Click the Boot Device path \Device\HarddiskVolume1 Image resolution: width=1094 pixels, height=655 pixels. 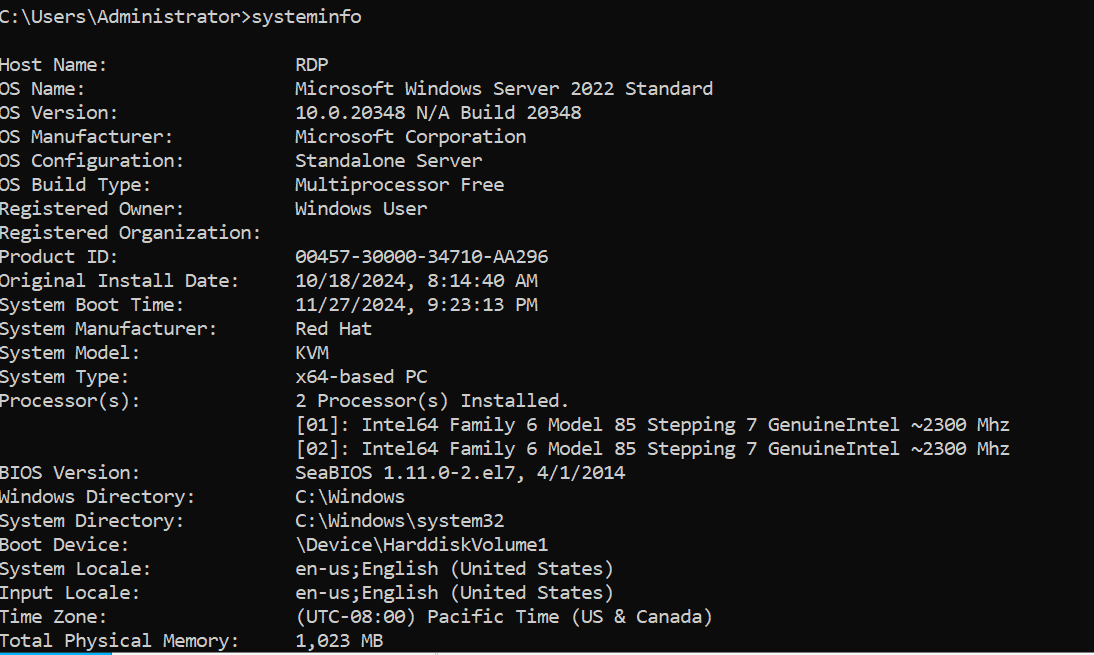[x=421, y=545]
